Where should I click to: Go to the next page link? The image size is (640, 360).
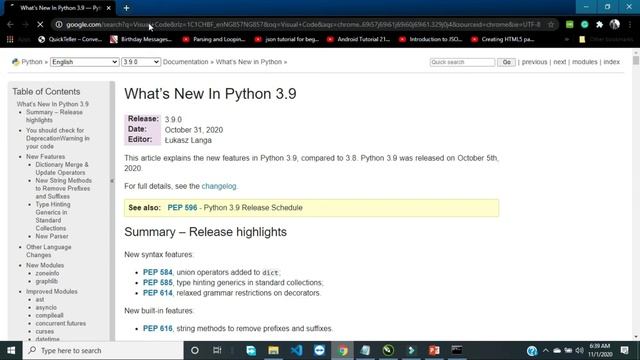(x=560, y=62)
